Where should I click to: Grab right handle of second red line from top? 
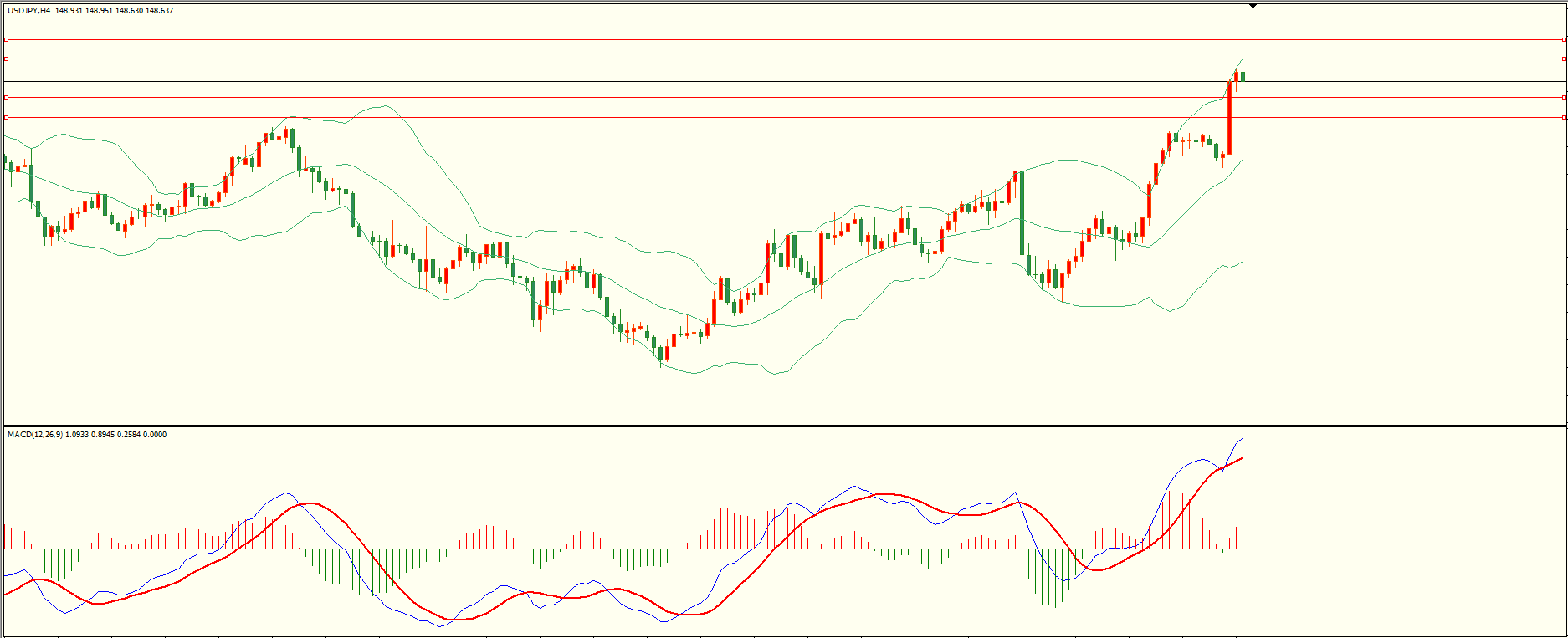pyautogui.click(x=1564, y=59)
